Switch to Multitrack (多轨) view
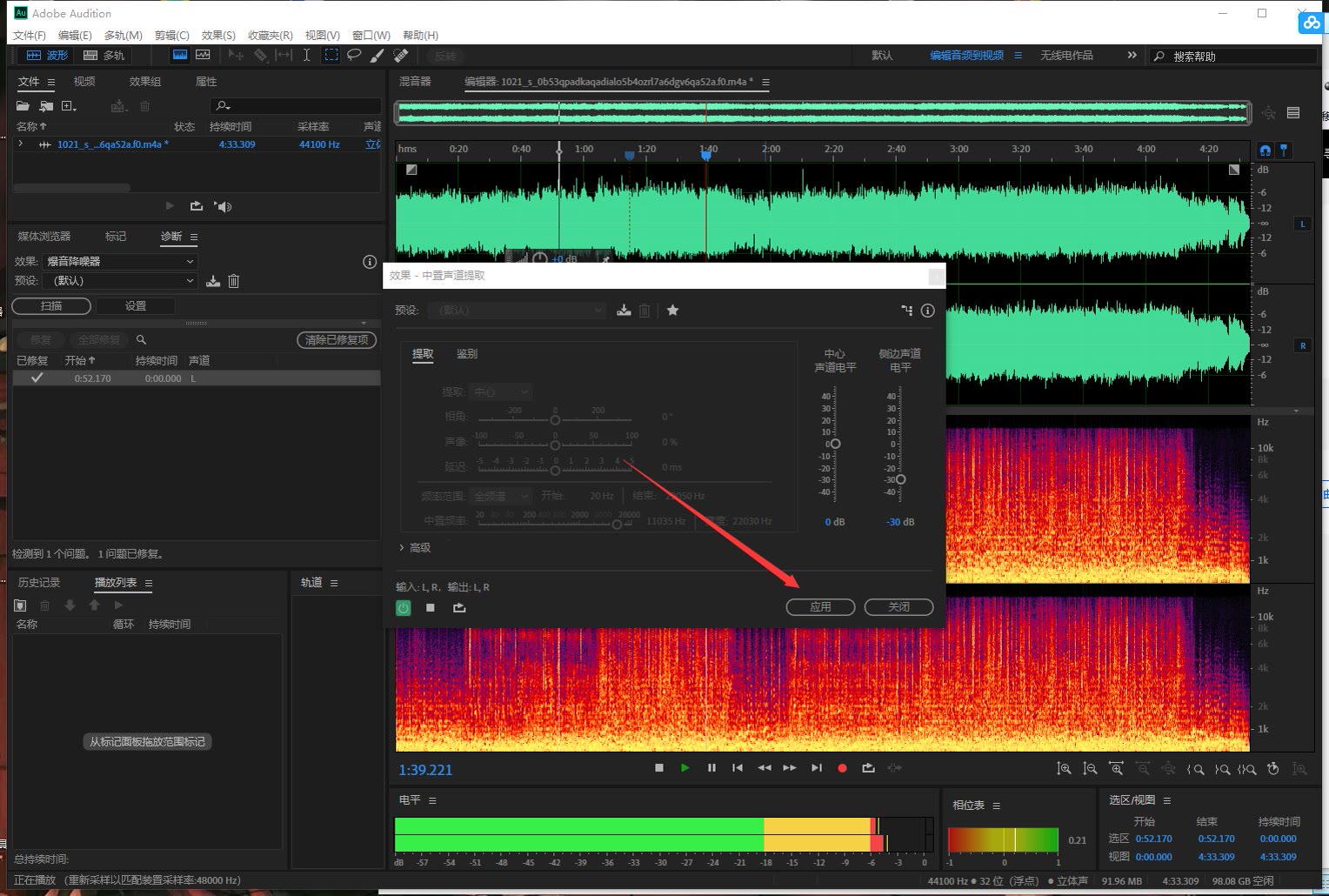 point(104,55)
